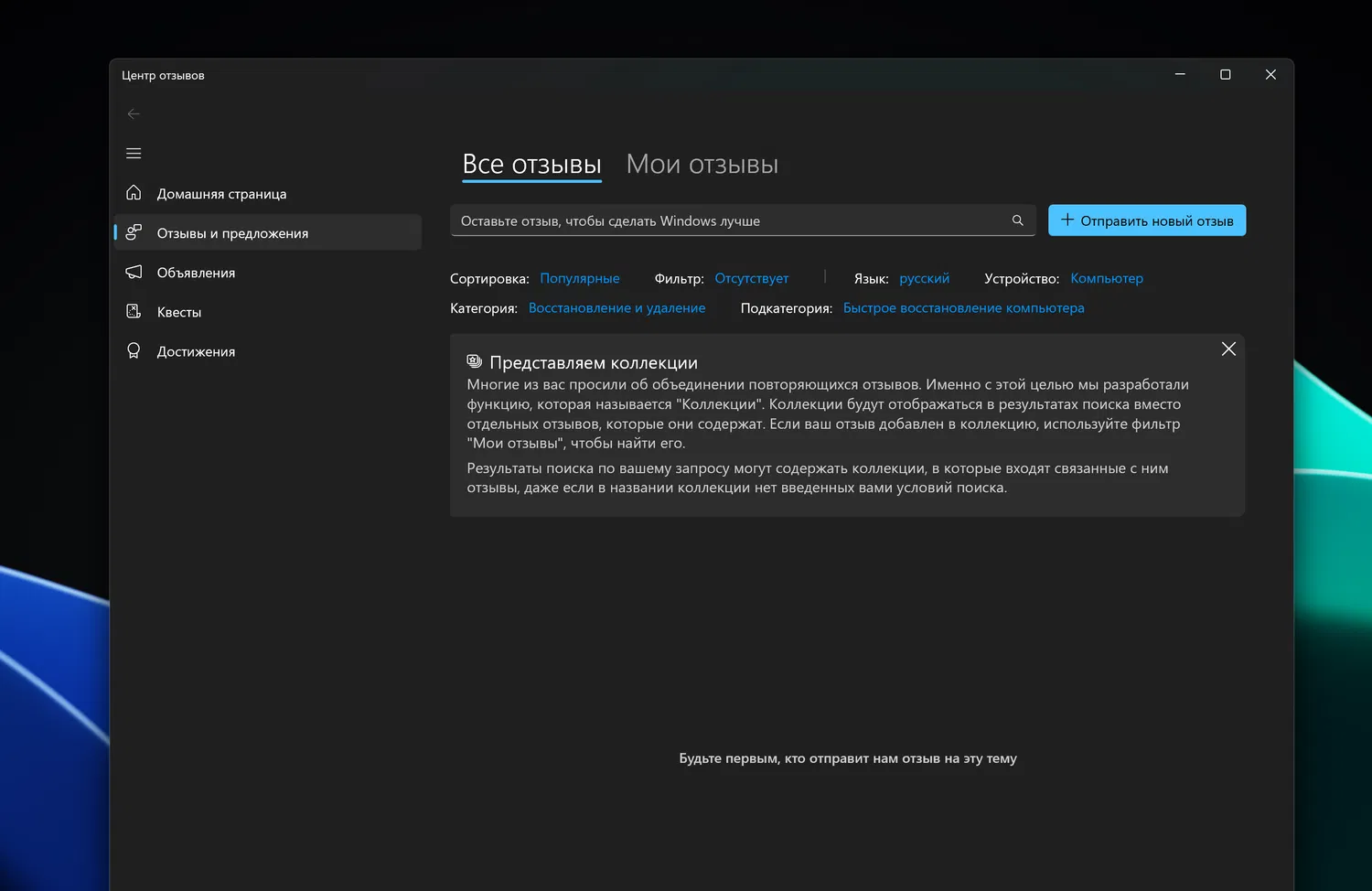The height and width of the screenshot is (891, 1372).
Task: Click the back arrow icon
Action: click(134, 113)
